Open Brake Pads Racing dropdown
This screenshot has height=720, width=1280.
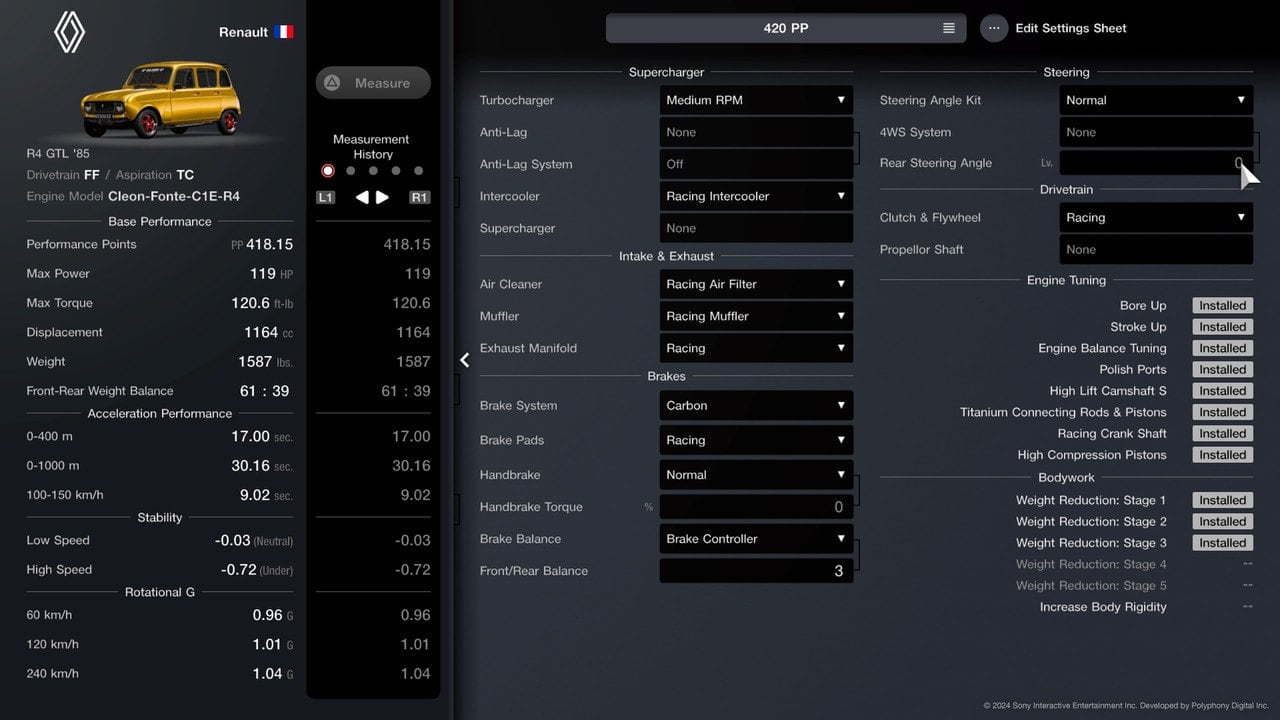(756, 440)
